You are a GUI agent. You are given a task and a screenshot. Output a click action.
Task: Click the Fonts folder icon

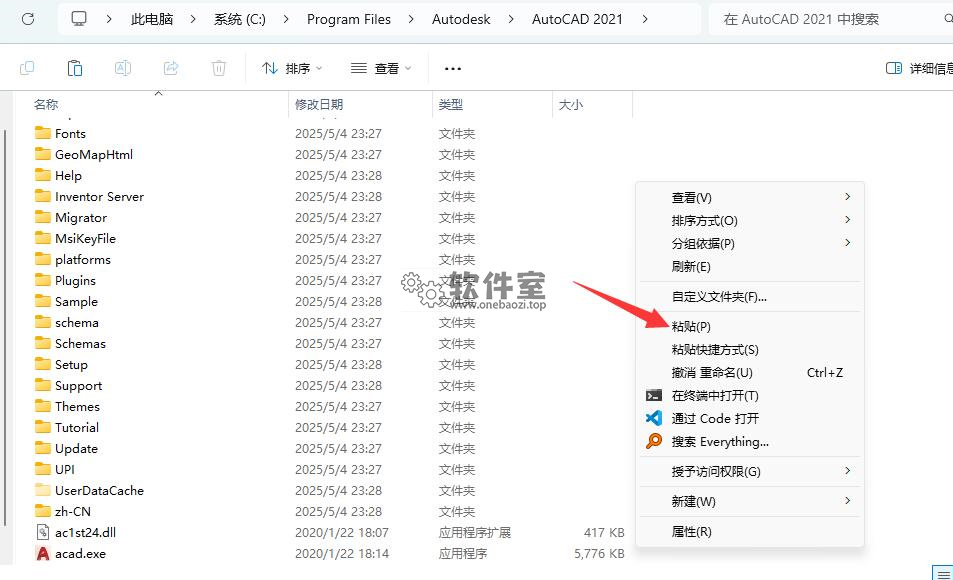[43, 133]
